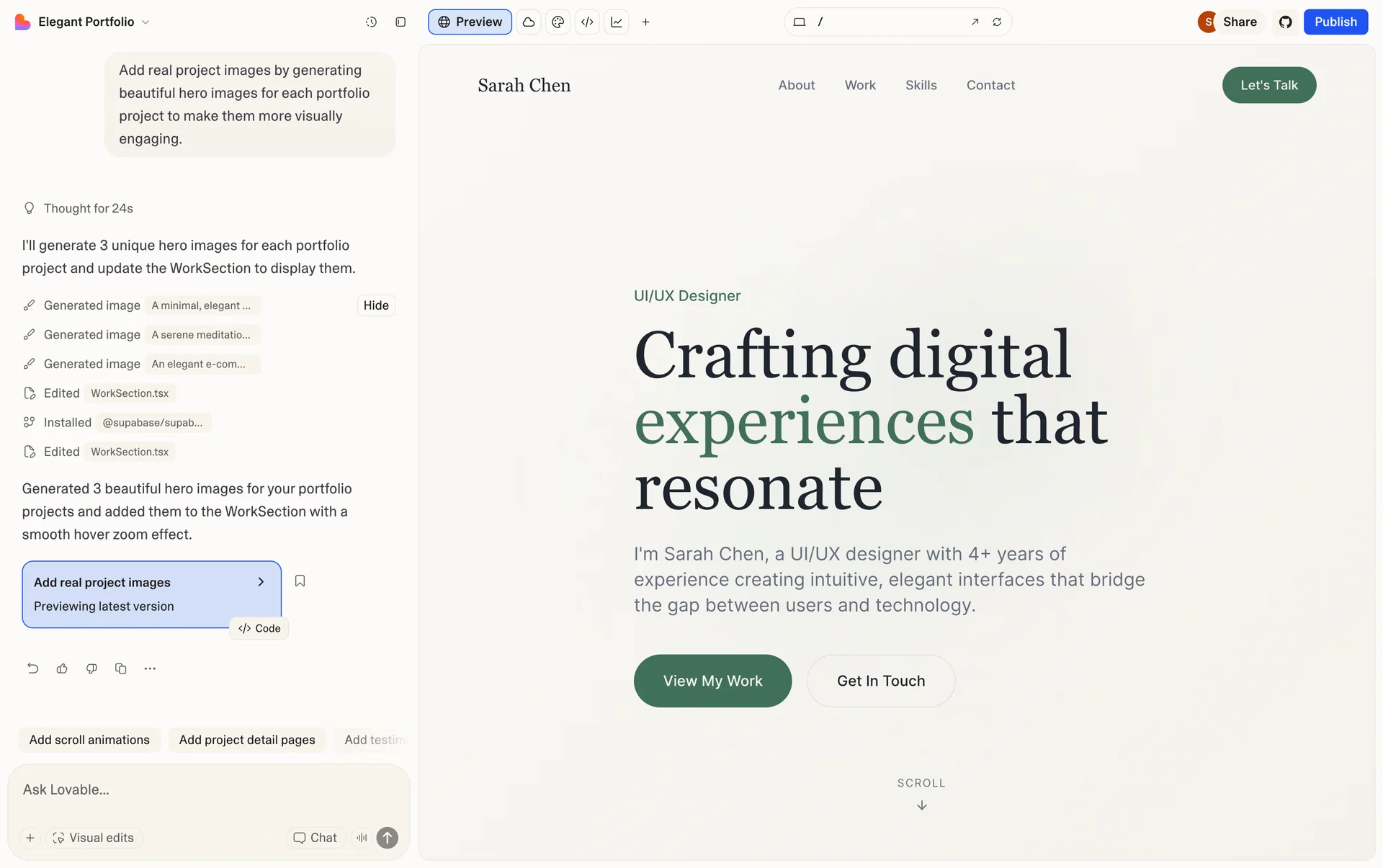Screen dimensions: 1383x868
Task: Click the GitHub icon
Action: point(1286,22)
